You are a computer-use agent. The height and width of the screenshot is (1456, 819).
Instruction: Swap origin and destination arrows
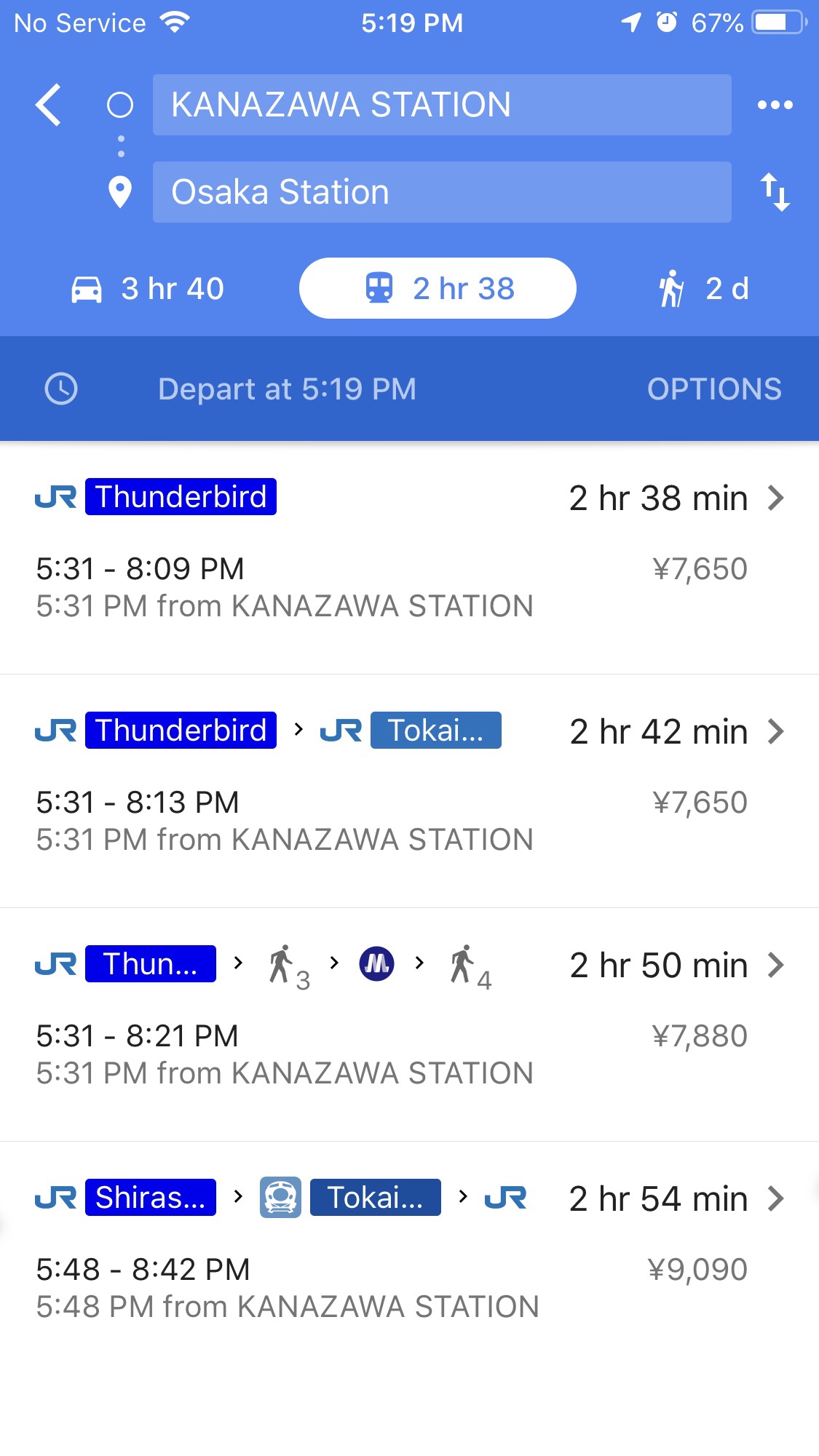(x=775, y=192)
